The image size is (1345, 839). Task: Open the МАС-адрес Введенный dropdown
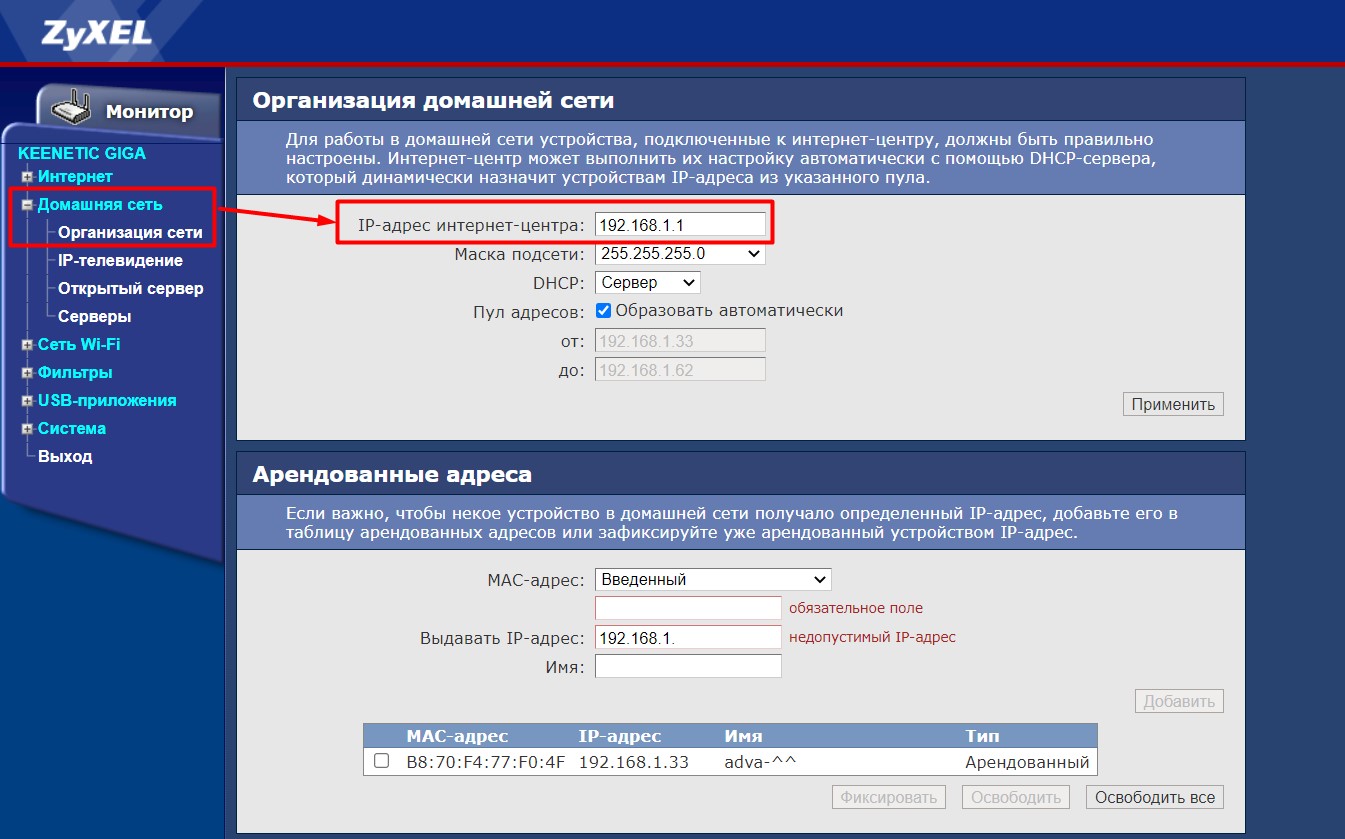[x=713, y=579]
